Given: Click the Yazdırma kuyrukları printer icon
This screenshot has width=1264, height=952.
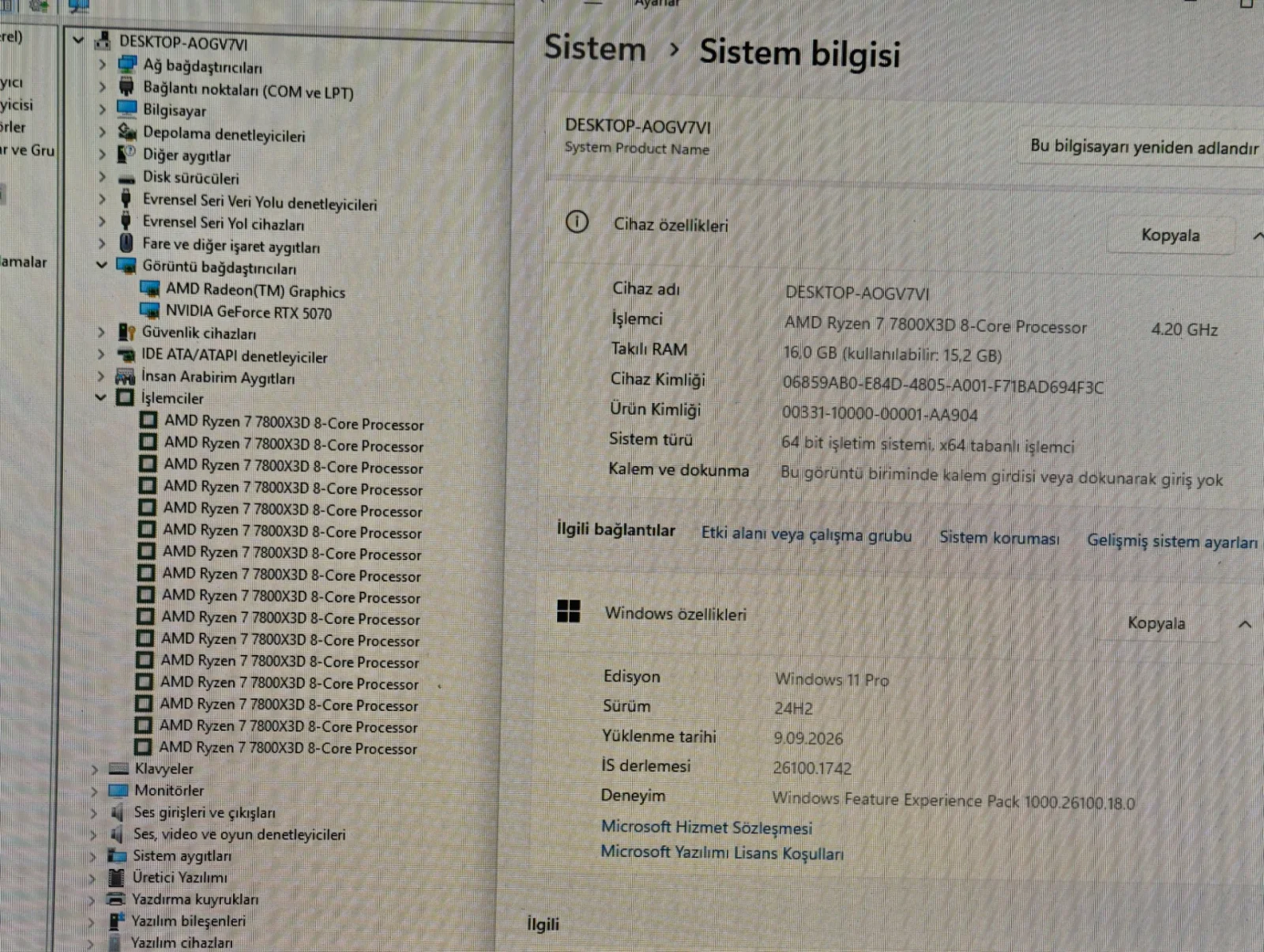Looking at the screenshot, I should click(x=116, y=898).
